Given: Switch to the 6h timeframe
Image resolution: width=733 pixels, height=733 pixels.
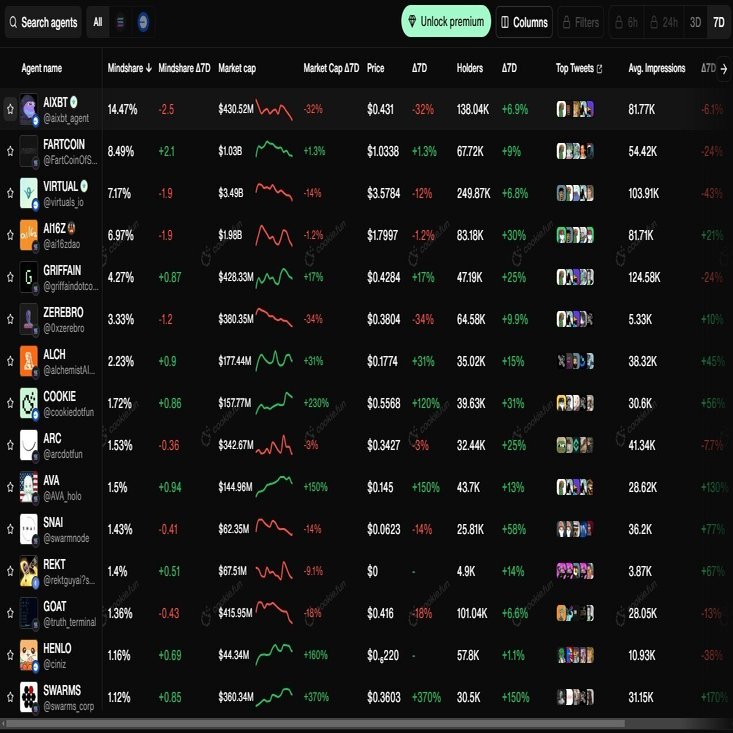Looking at the screenshot, I should [627, 22].
